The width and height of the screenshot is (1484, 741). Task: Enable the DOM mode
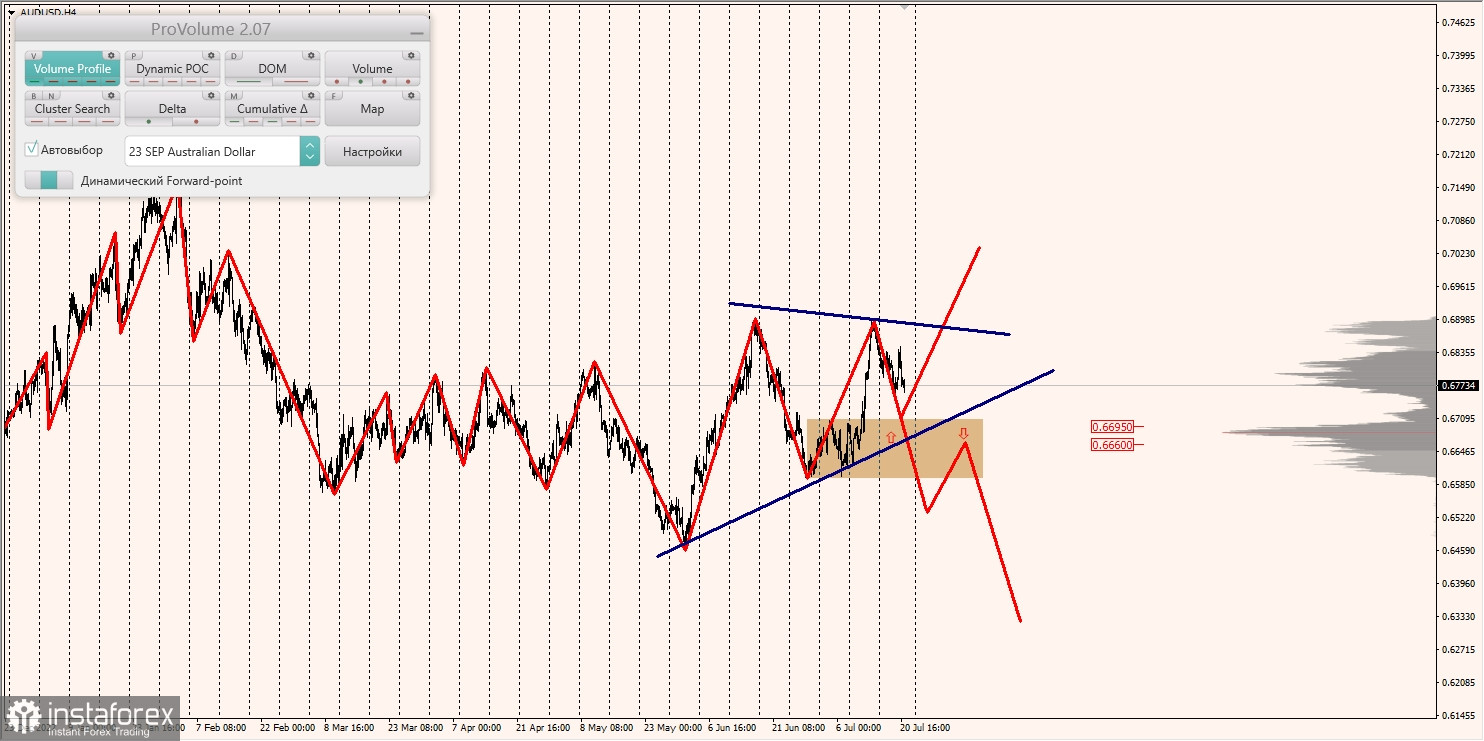tap(272, 69)
